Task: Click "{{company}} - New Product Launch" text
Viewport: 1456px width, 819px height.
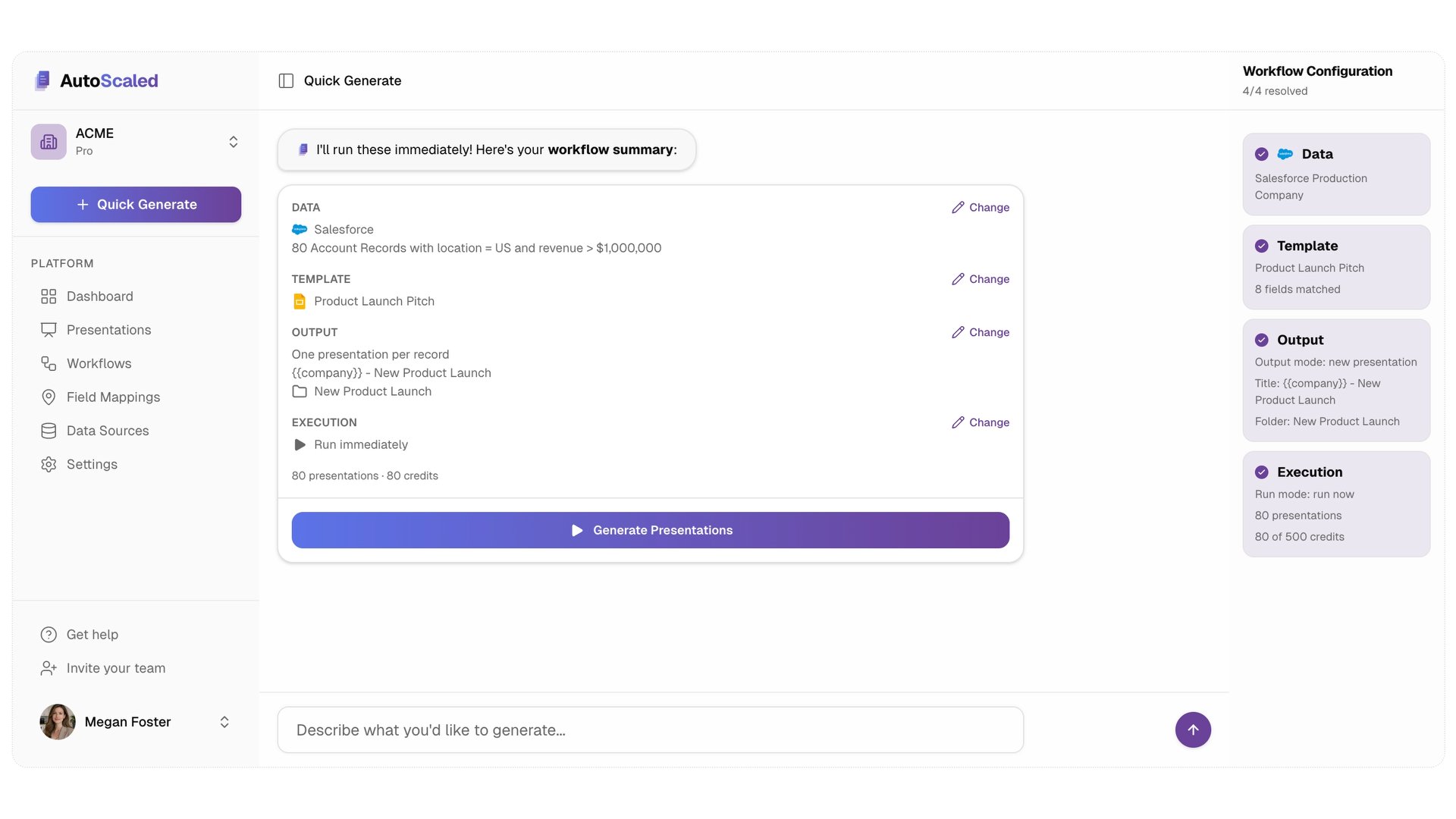Action: [391, 373]
